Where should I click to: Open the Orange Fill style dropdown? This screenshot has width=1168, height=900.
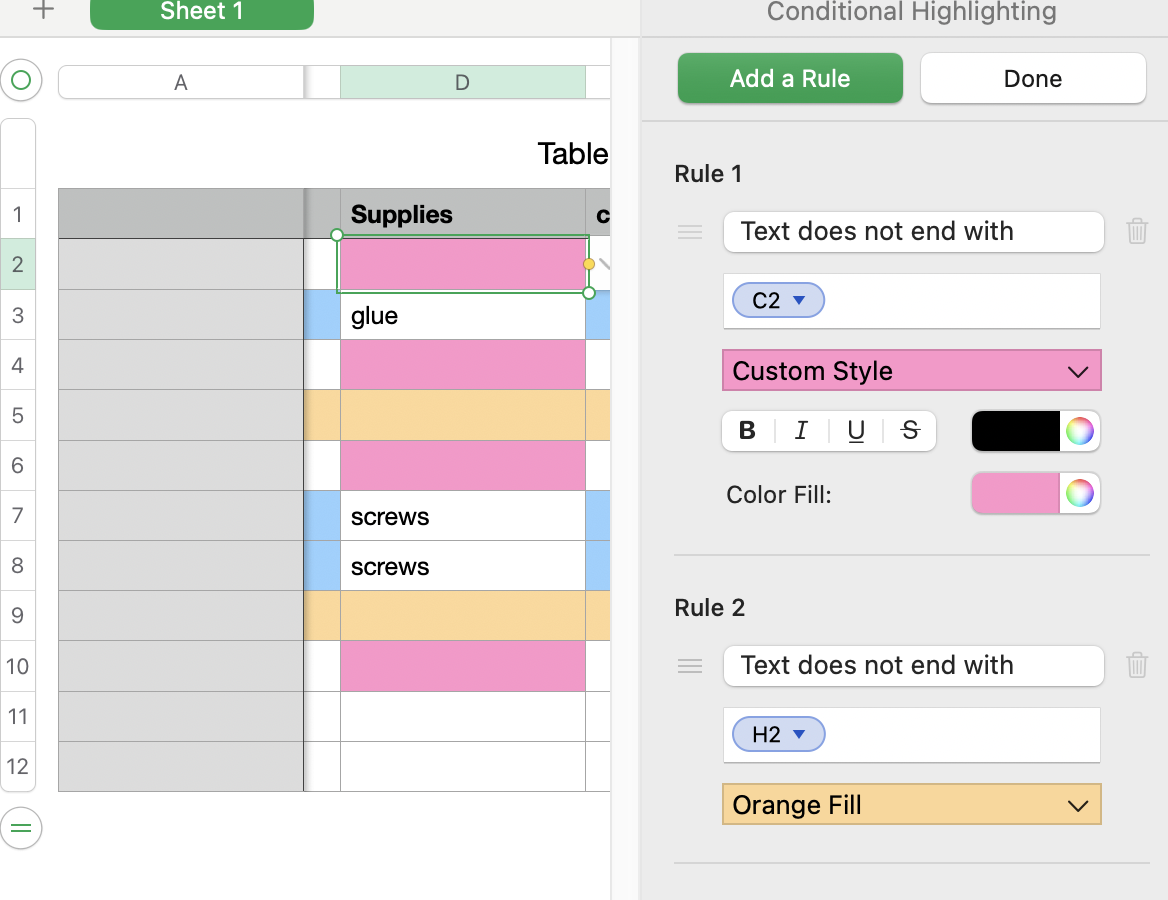pos(911,805)
